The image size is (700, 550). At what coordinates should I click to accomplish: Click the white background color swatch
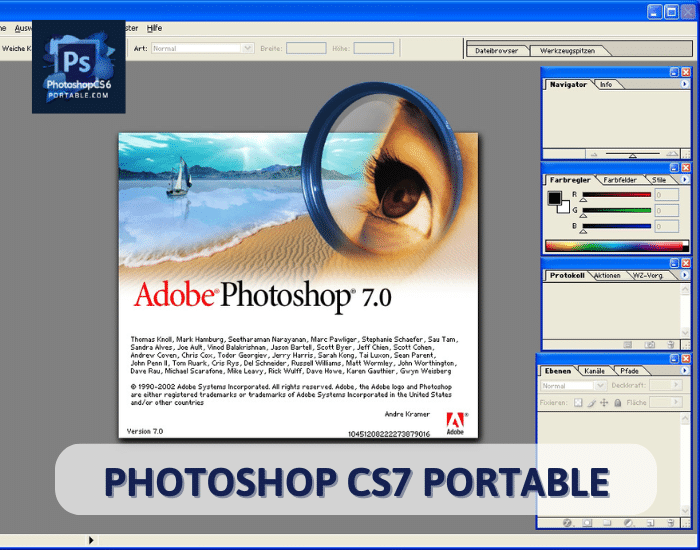564,208
